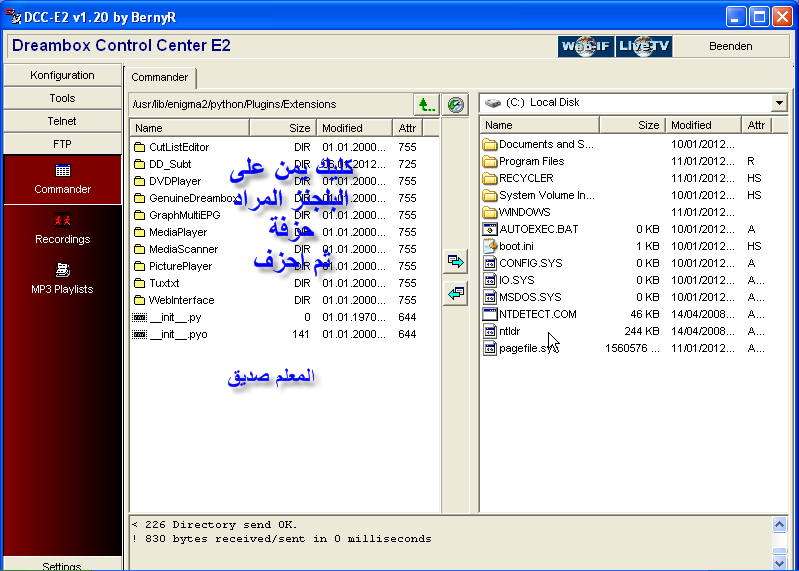Sort local list by Size header
The height and width of the screenshot is (571, 799).
(x=632, y=125)
